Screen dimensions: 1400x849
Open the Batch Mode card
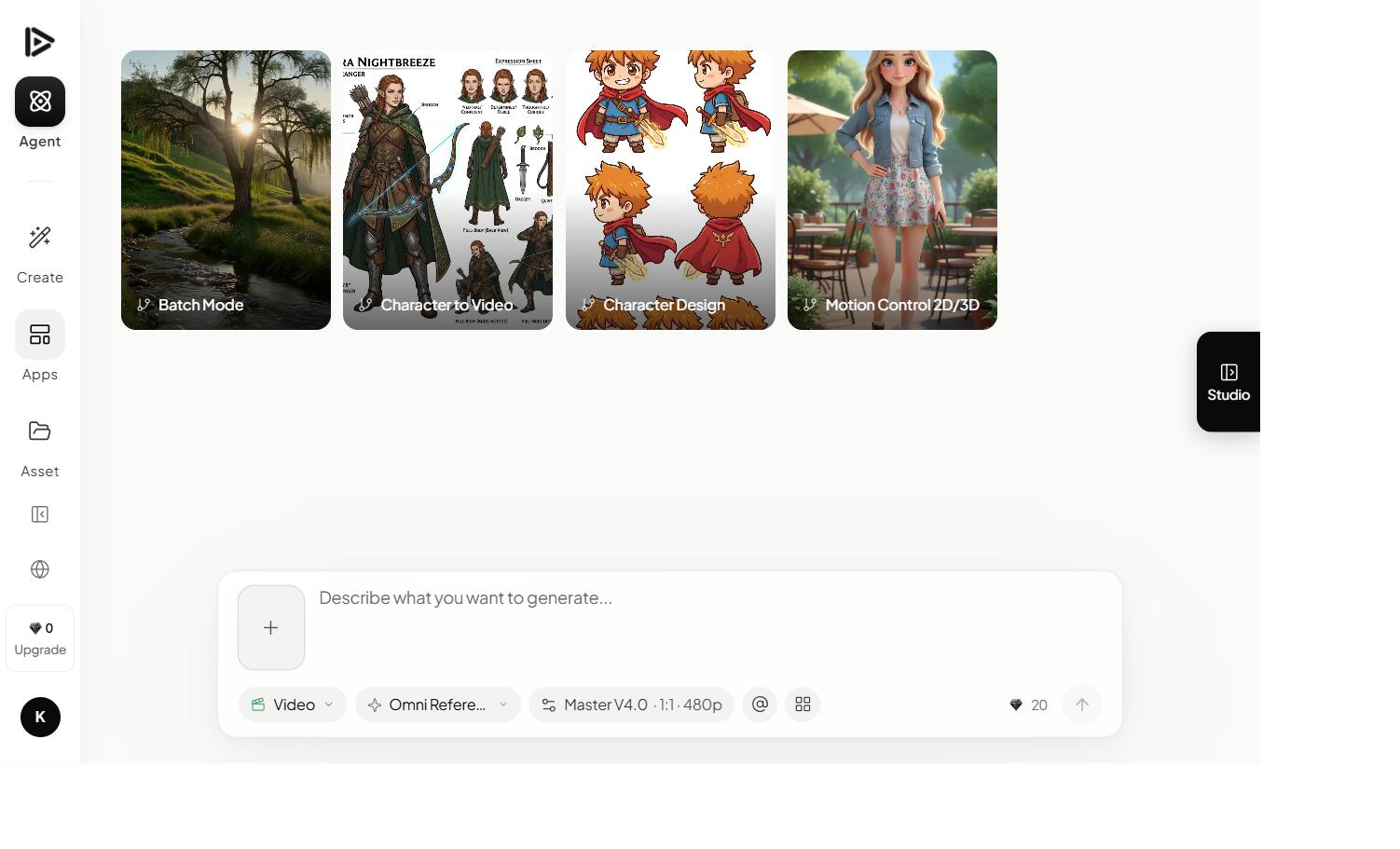point(226,189)
